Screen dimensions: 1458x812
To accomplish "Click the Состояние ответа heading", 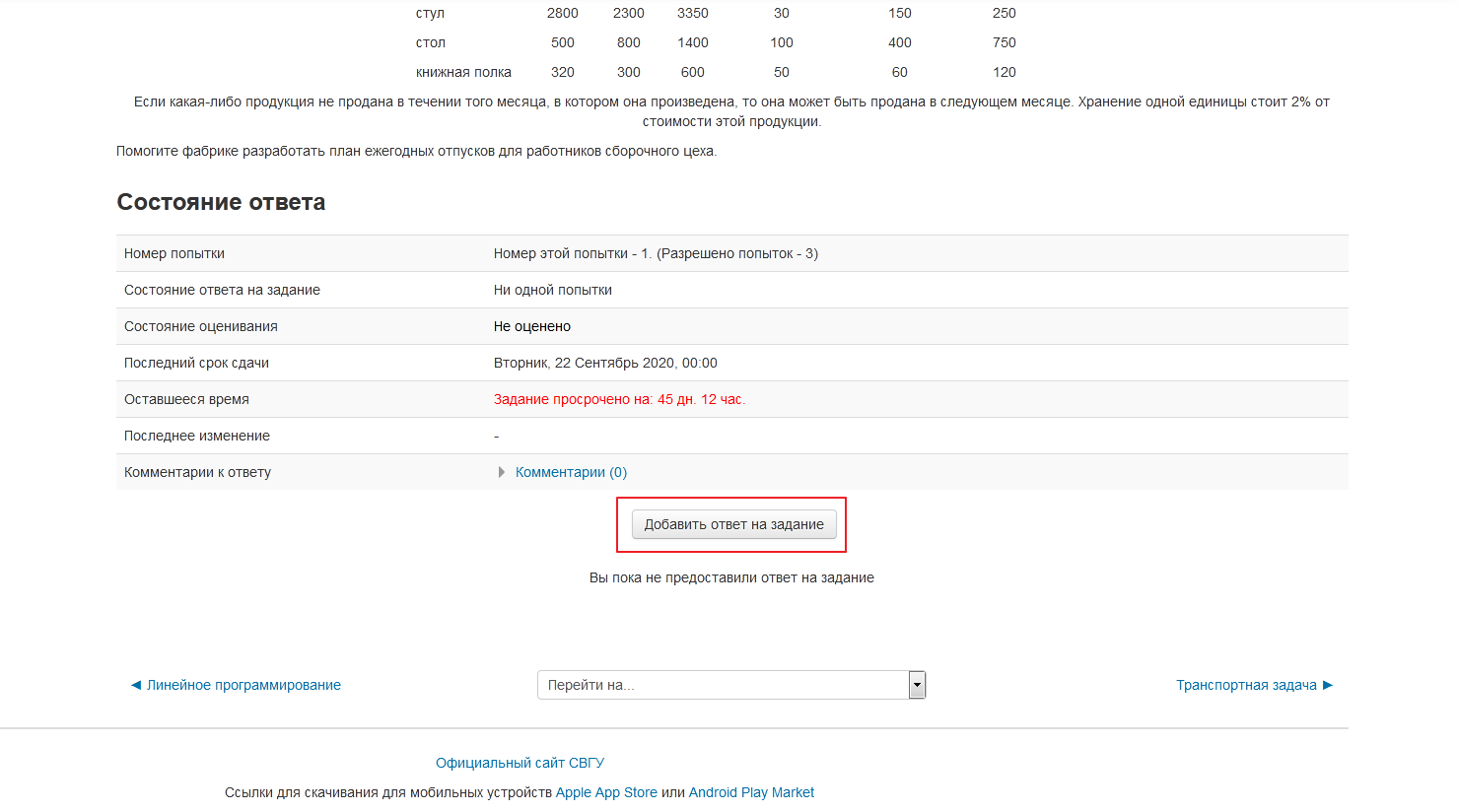I will [221, 202].
